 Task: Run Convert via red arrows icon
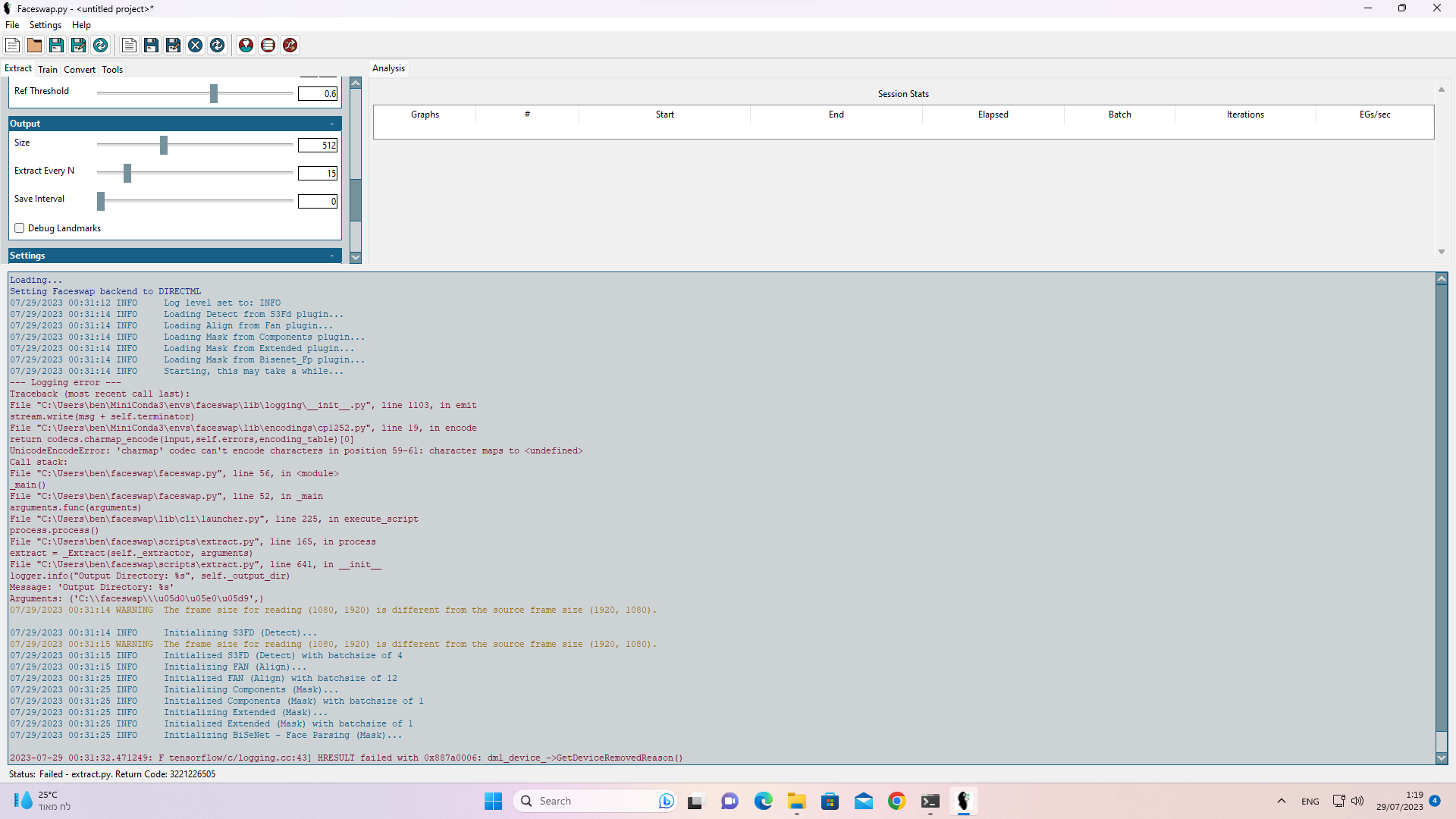(290, 45)
